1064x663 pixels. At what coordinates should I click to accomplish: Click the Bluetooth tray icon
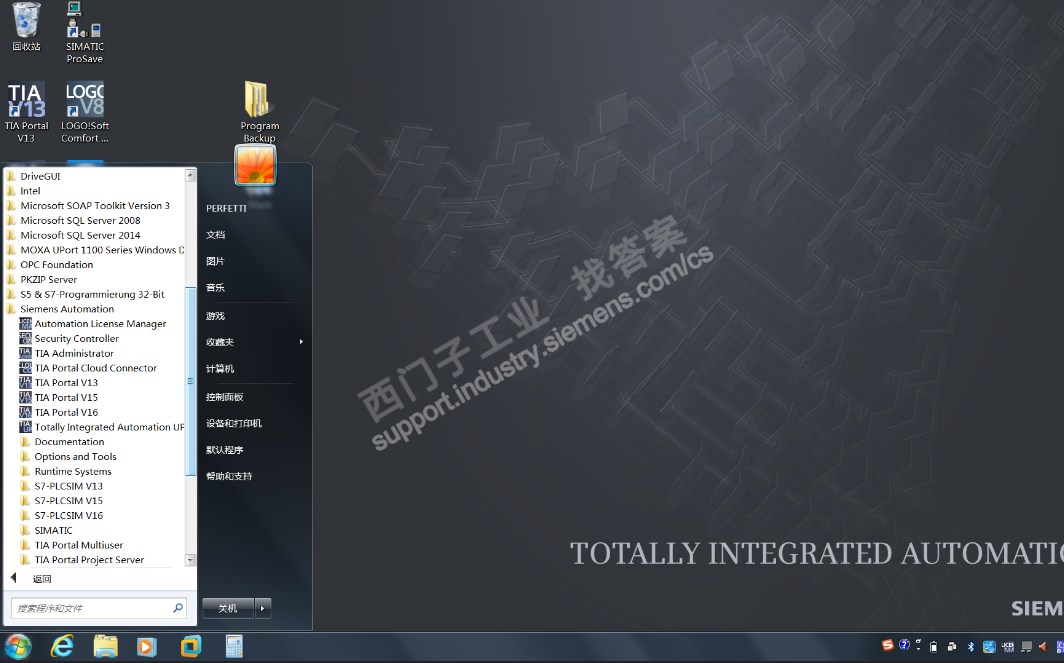point(971,647)
